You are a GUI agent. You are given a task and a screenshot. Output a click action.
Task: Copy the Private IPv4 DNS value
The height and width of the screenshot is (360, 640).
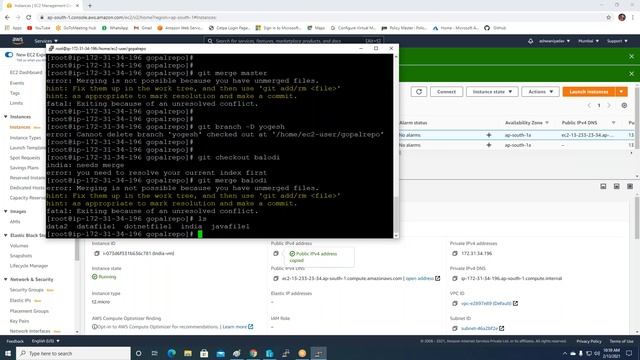455,278
